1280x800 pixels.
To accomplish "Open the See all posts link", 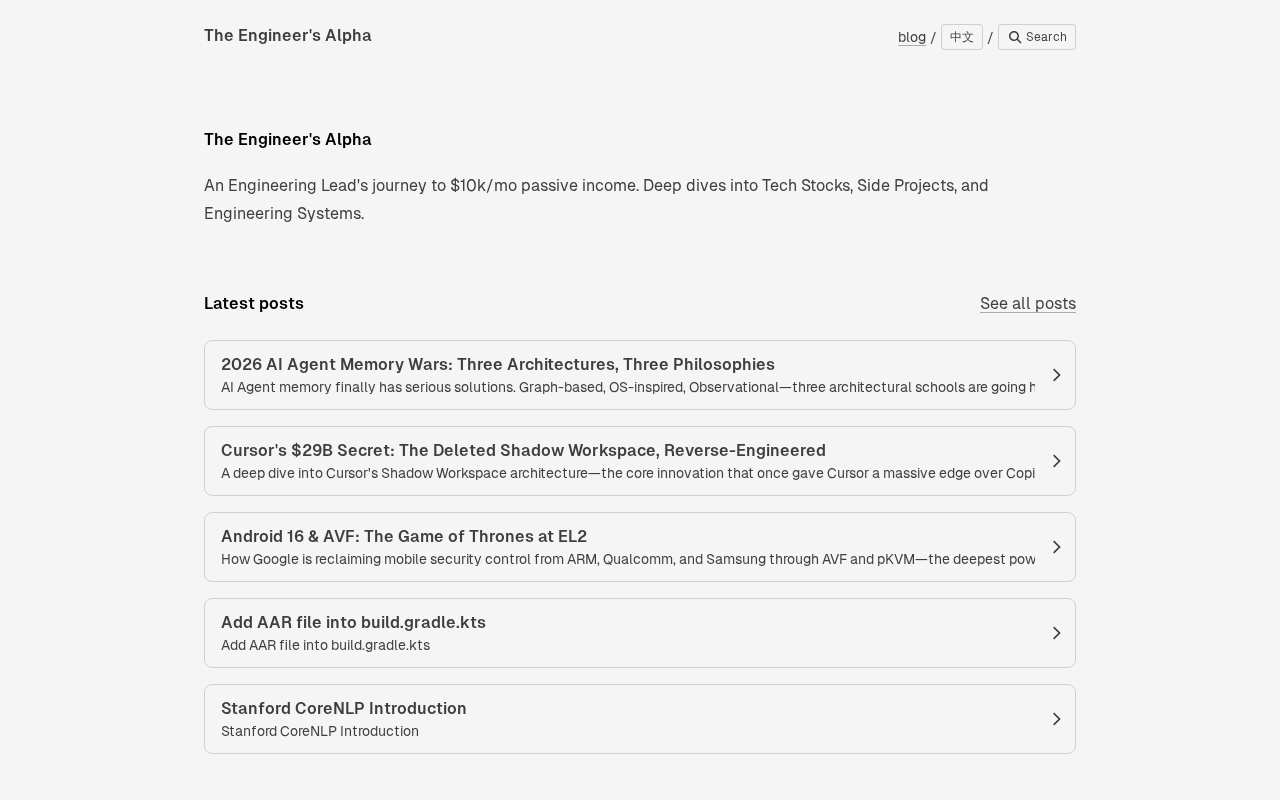I will coord(1027,303).
